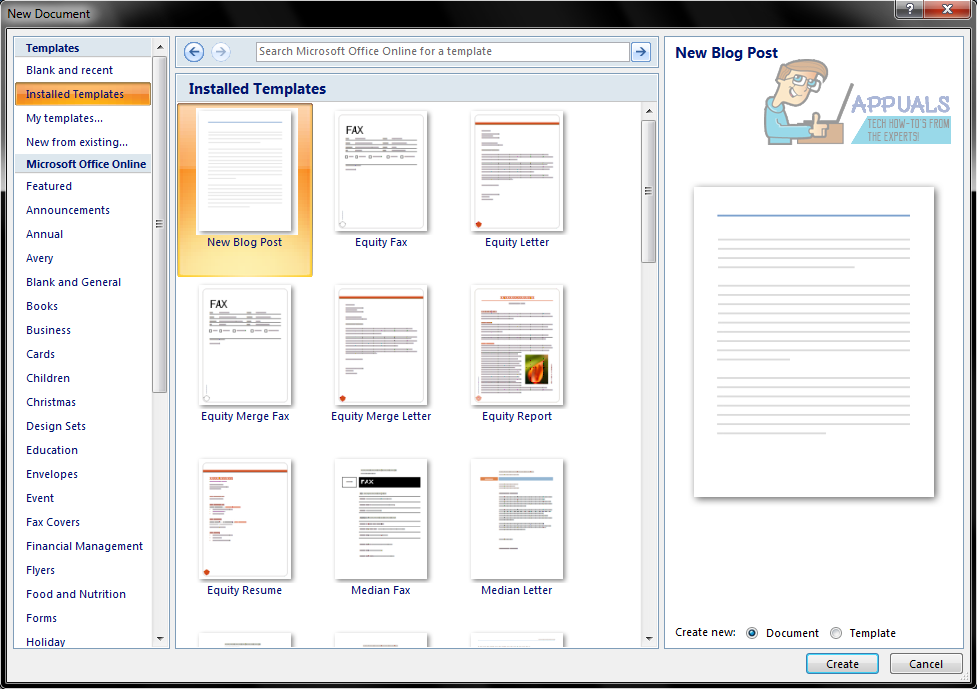Go back with the left arrow icon
Viewport: 977px width, 689px height.
(194, 52)
